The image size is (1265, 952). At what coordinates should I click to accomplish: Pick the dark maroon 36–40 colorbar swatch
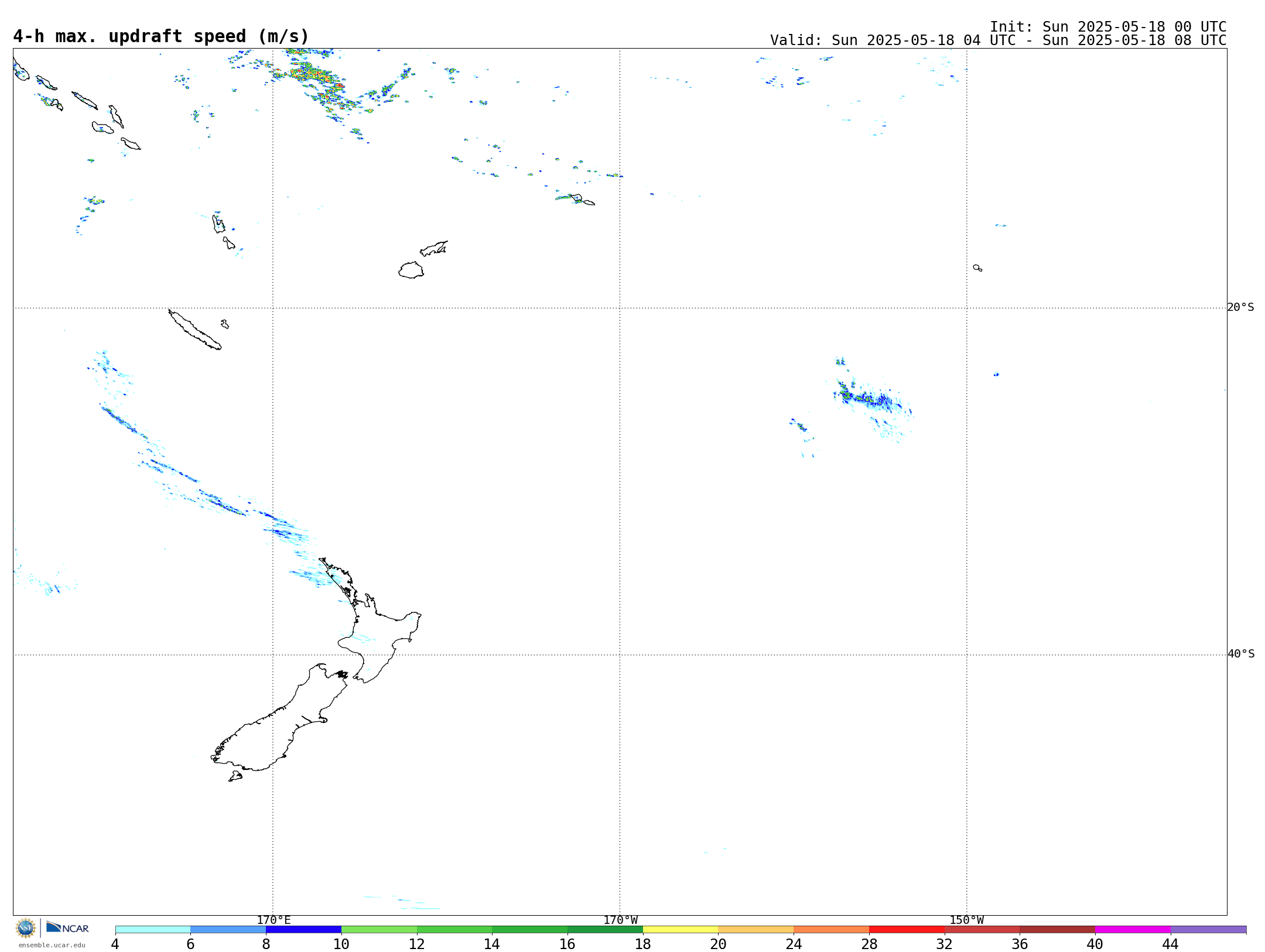click(x=1058, y=930)
